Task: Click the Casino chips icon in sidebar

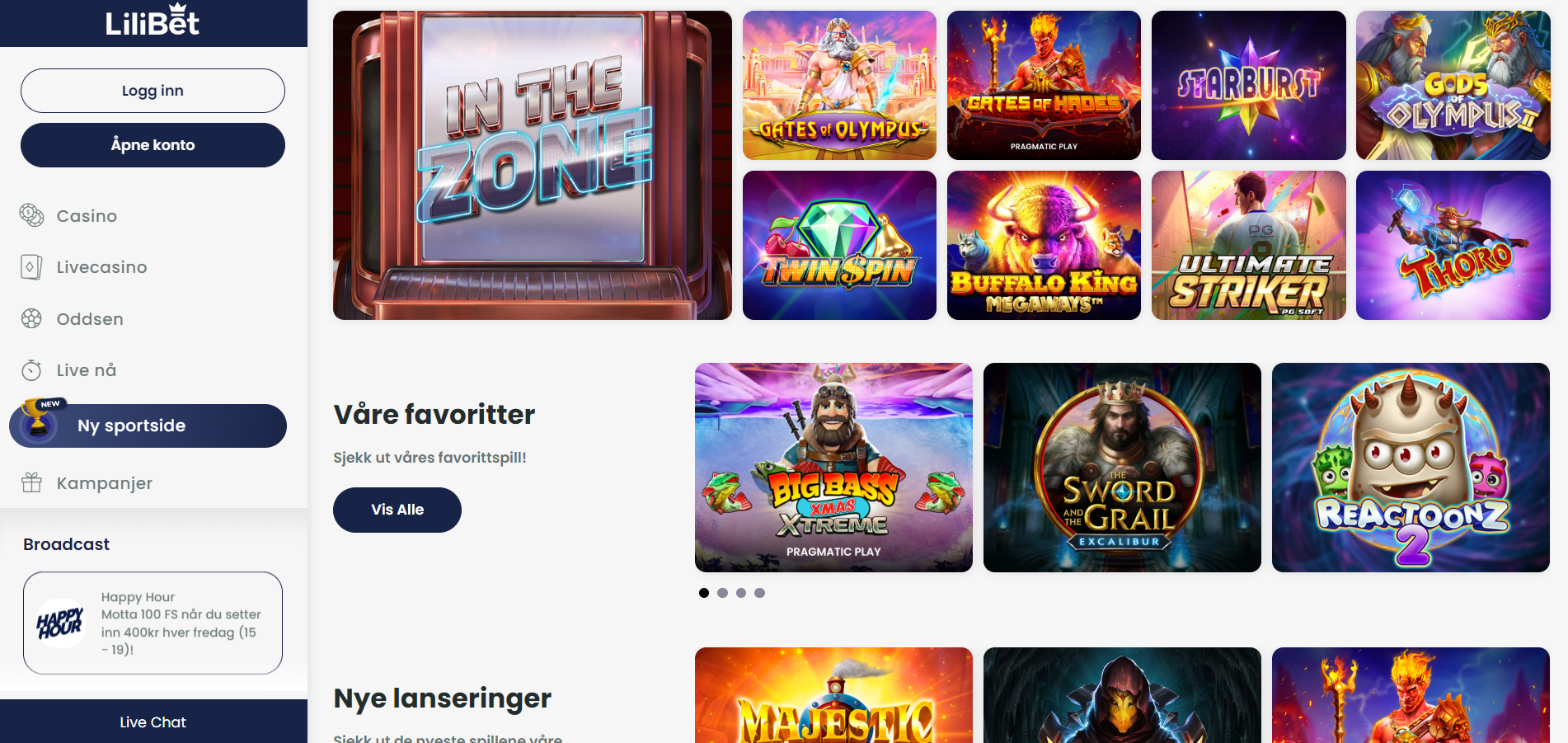Action: pyautogui.click(x=31, y=215)
